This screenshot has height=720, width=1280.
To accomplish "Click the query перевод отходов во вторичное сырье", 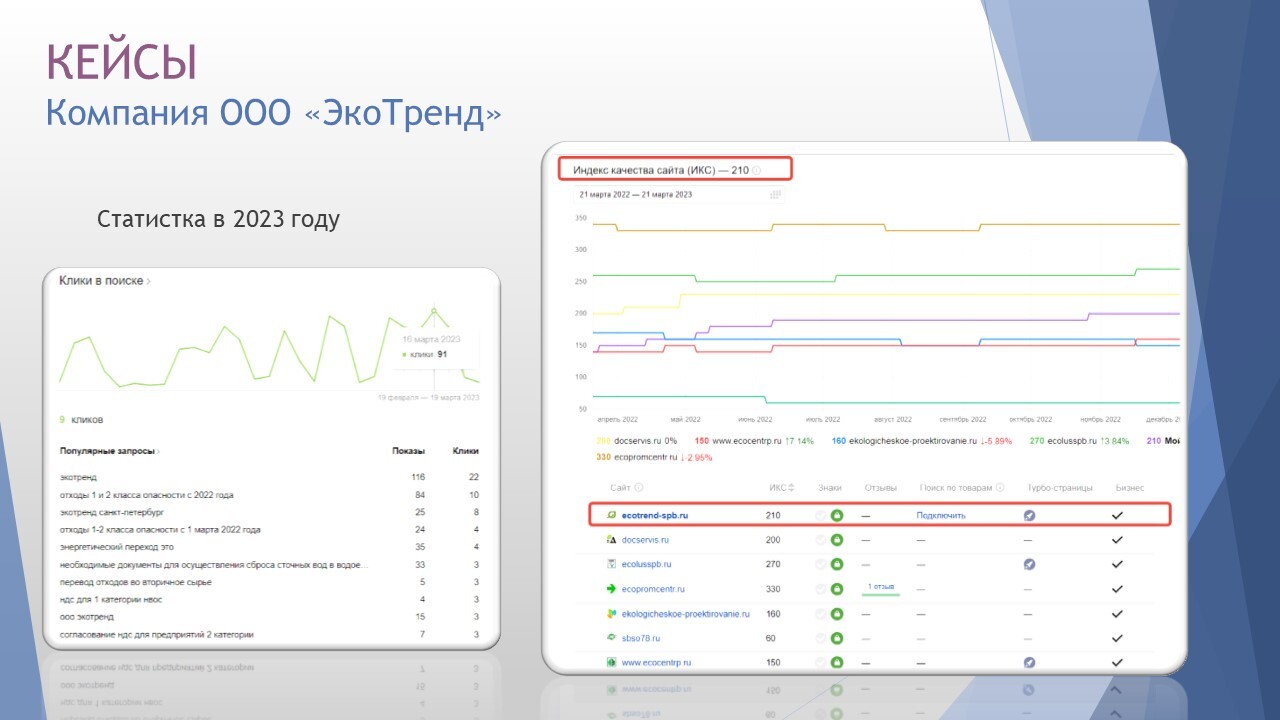I will coord(135,582).
